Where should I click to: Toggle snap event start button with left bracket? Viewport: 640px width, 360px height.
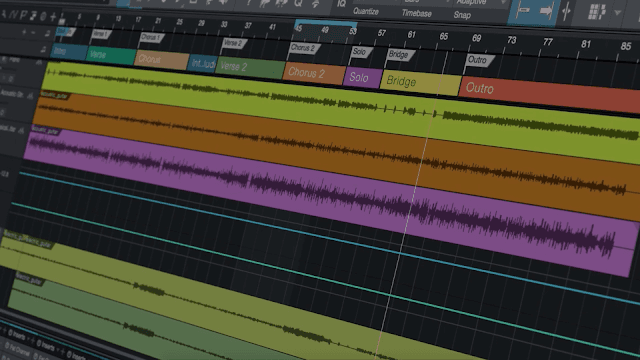pyautogui.click(x=522, y=11)
